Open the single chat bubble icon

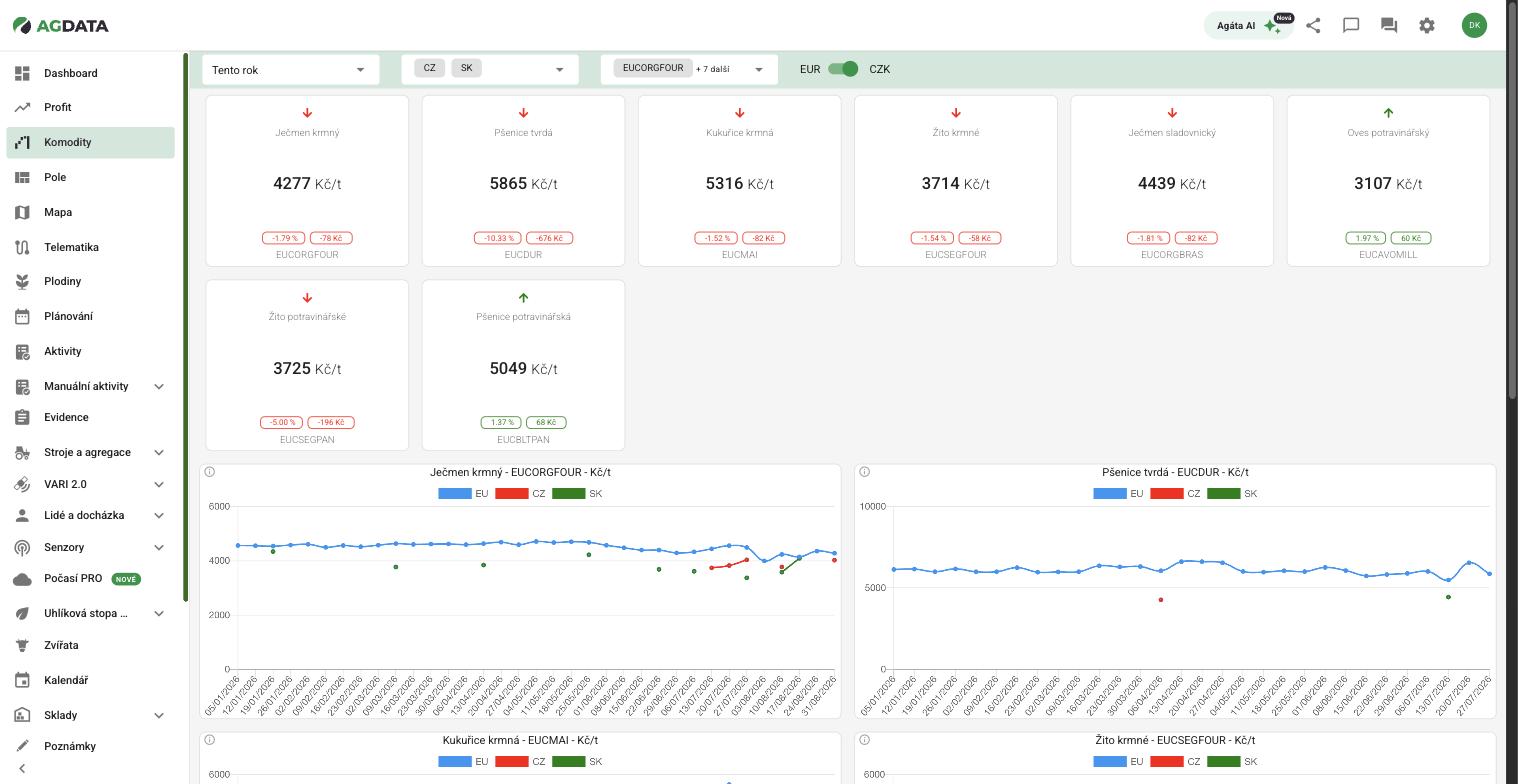1351,26
